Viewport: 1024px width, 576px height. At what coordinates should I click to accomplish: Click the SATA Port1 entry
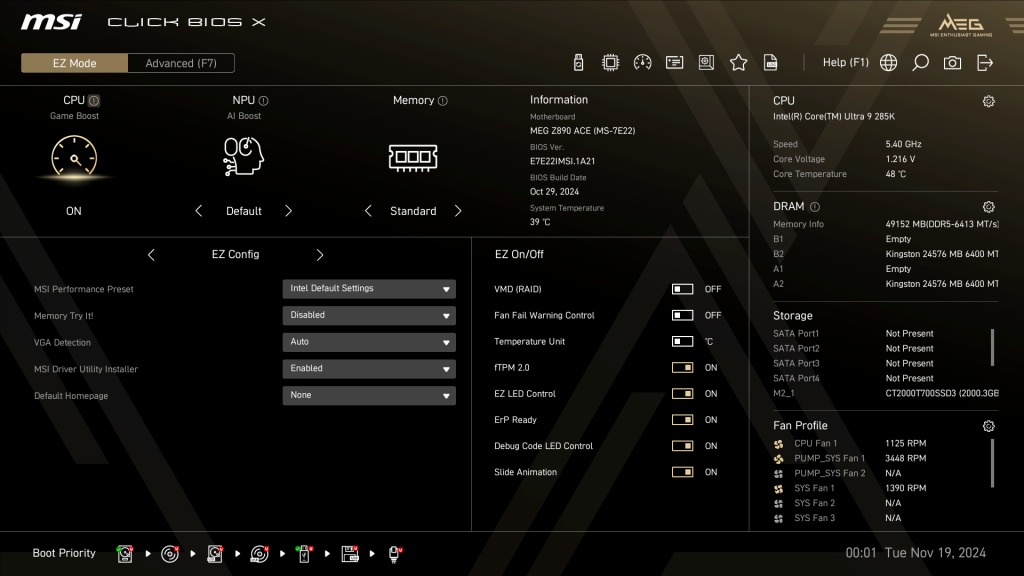point(854,334)
